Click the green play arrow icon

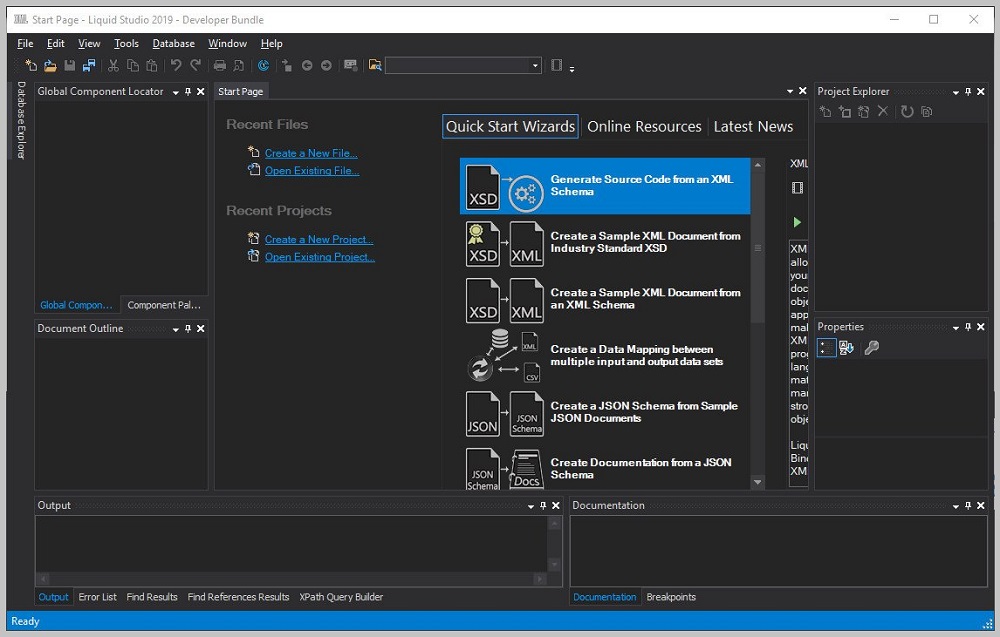797,222
